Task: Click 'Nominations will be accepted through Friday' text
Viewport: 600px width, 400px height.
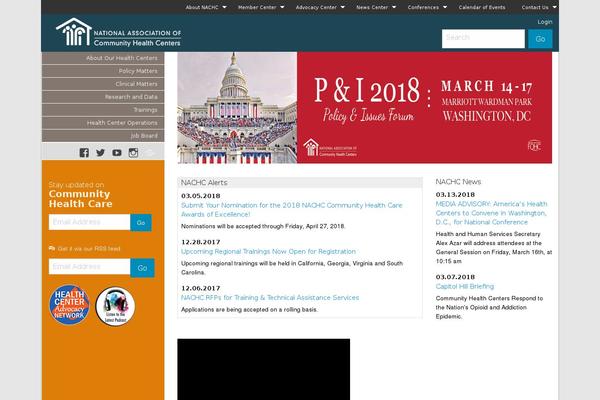Action: point(263,226)
